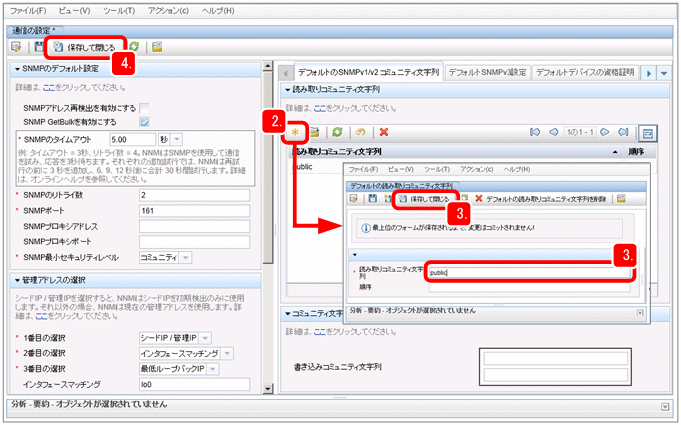Click 保存して閉じる in main toolbar
Image resolution: width=681 pixels, height=425 pixels.
point(86,47)
